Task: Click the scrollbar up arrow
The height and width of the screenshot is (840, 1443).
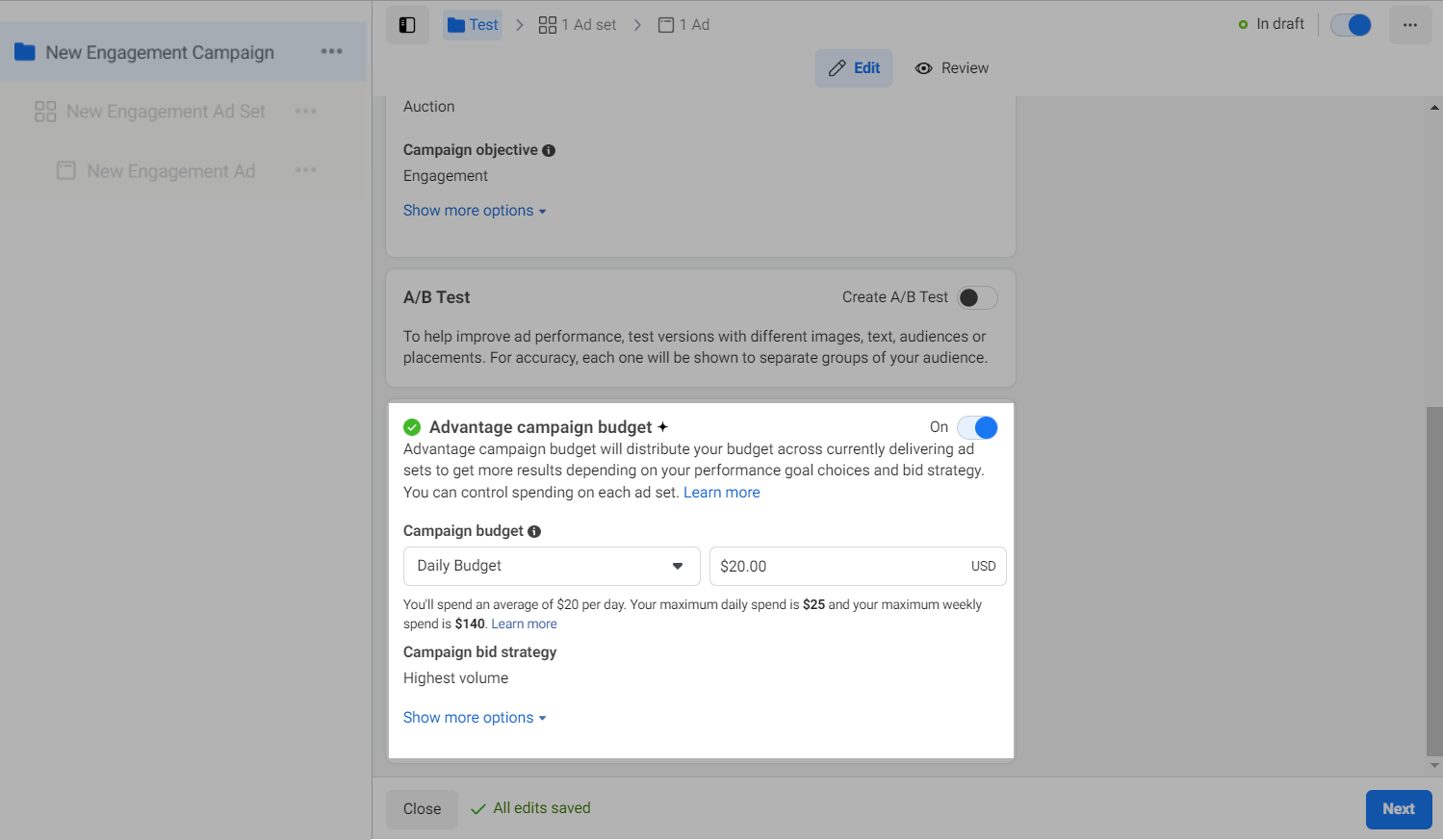Action: (1434, 107)
